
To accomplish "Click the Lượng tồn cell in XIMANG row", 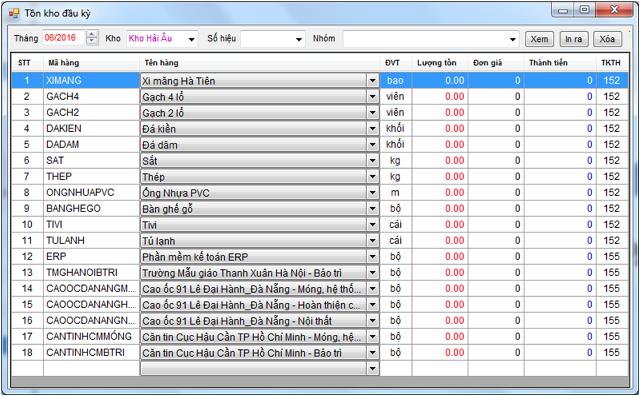I will pyautogui.click(x=440, y=80).
